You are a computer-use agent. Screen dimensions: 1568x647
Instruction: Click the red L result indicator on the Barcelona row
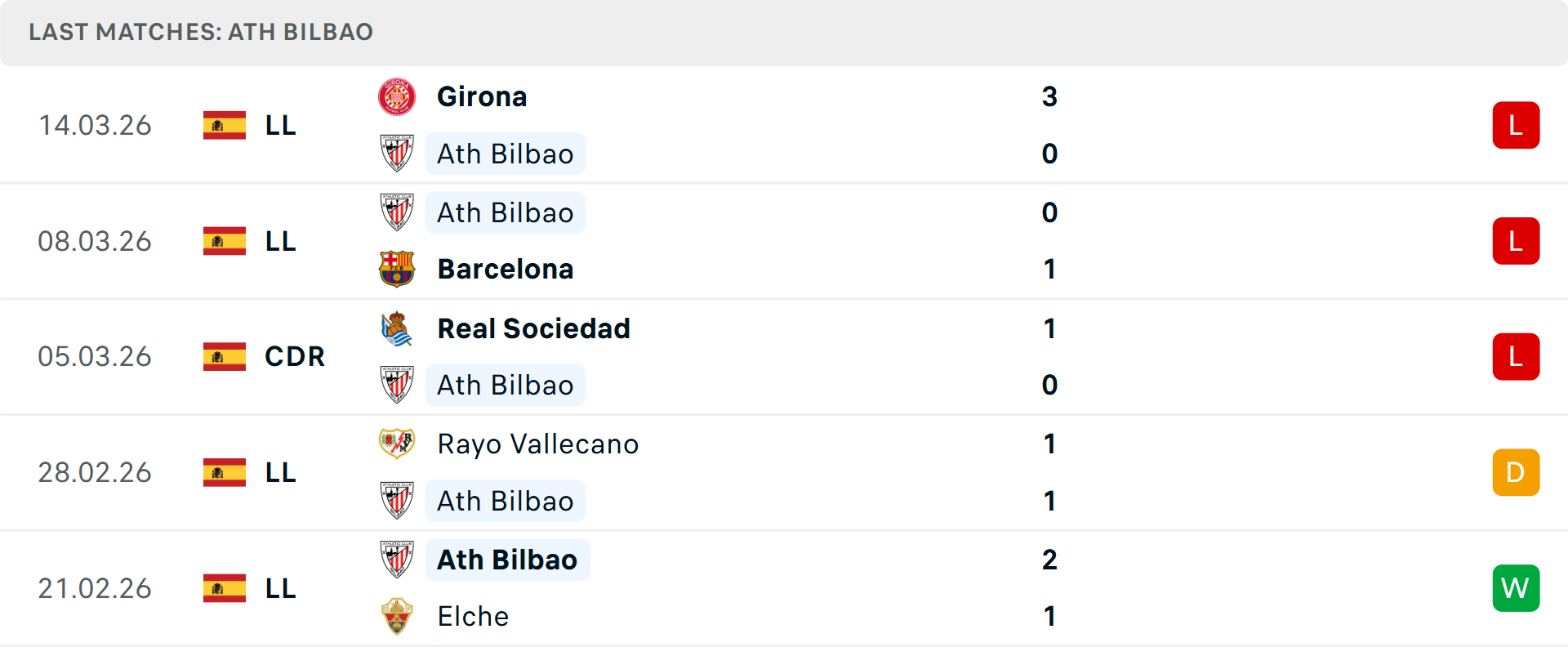(x=1516, y=241)
